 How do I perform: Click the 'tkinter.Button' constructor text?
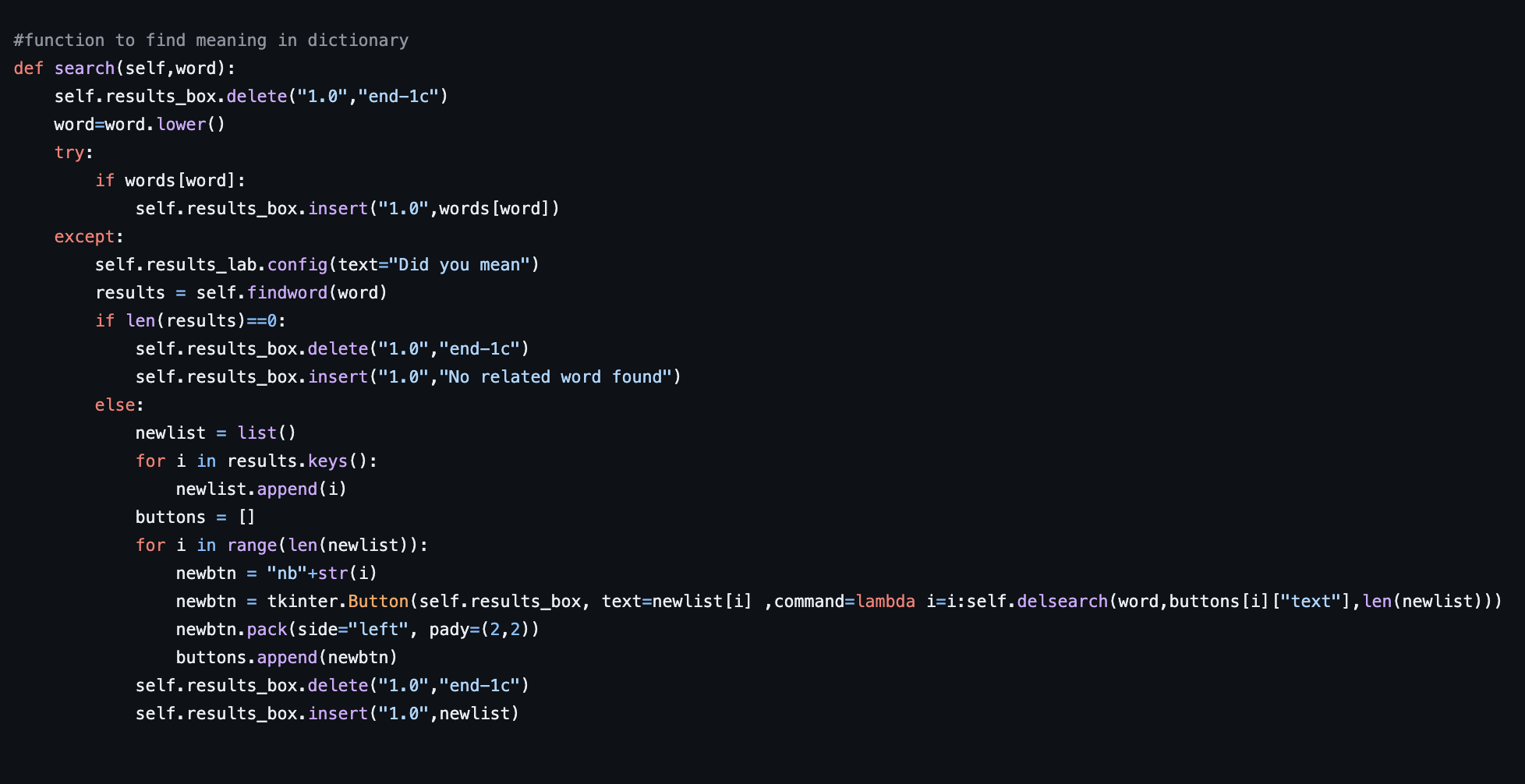pos(338,602)
